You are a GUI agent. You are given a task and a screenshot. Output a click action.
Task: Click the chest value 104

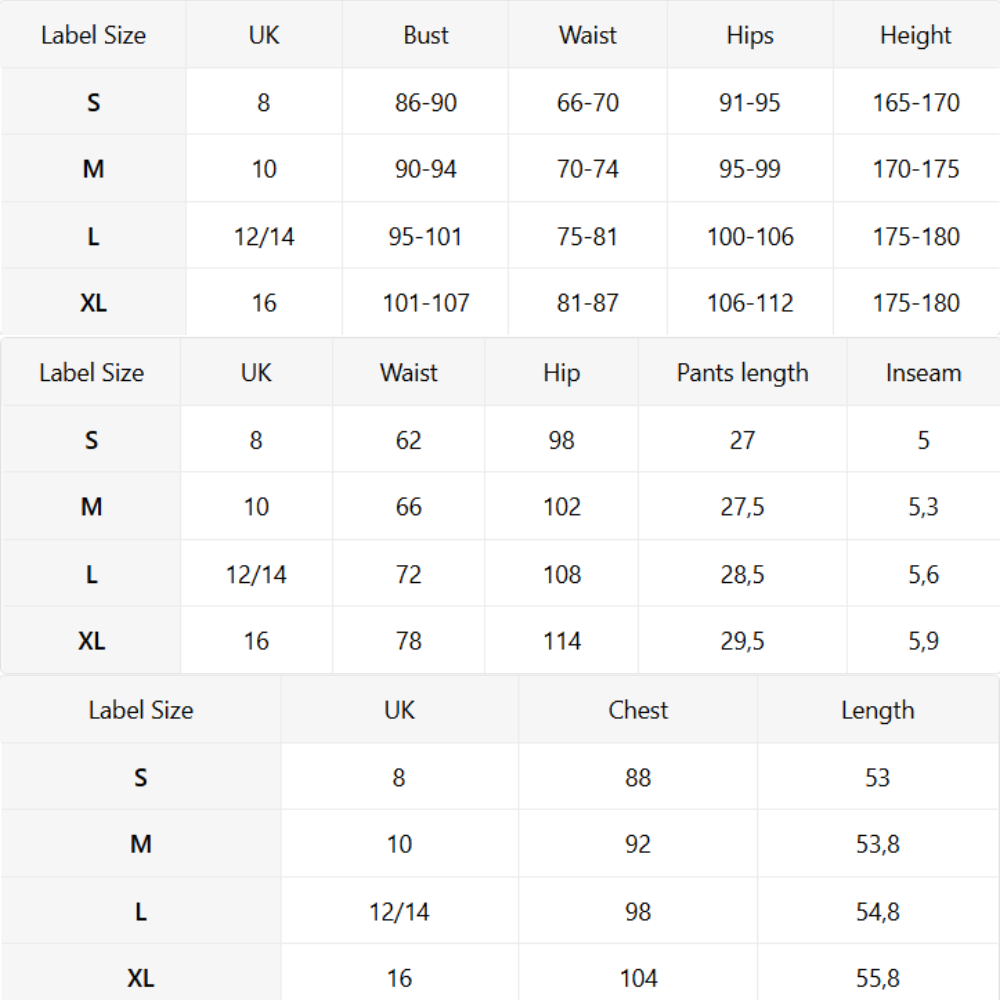pyautogui.click(x=638, y=978)
